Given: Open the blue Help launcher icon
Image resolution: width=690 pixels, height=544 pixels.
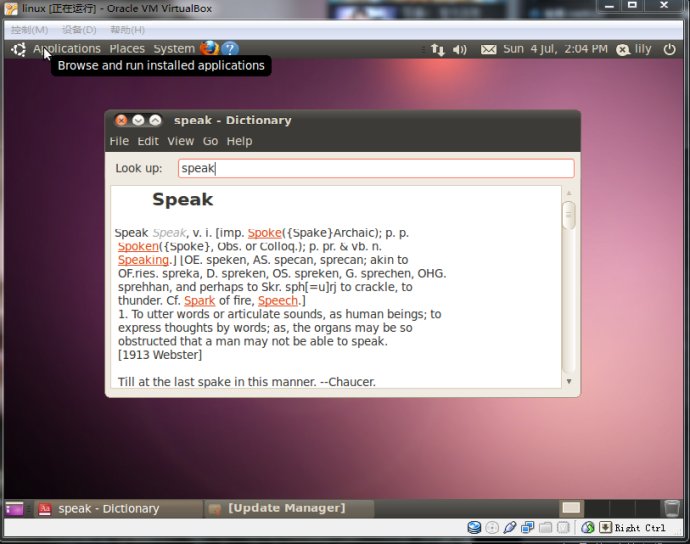Looking at the screenshot, I should point(230,49).
